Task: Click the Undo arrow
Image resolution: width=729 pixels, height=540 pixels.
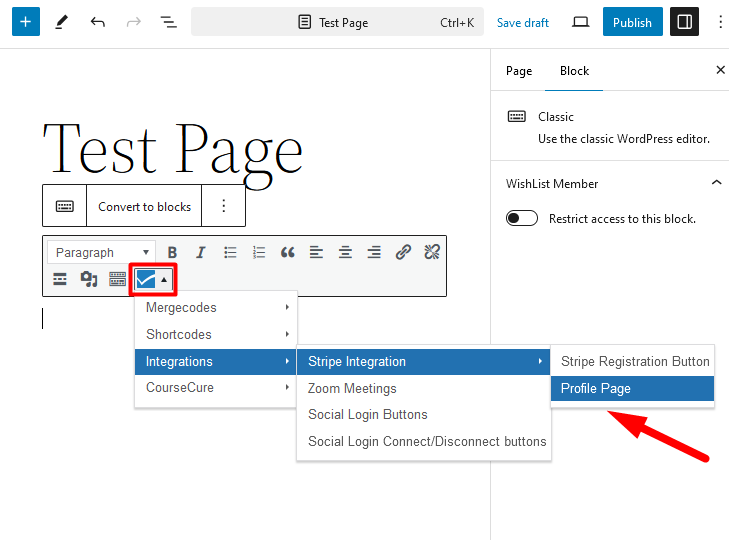Action: click(x=97, y=22)
